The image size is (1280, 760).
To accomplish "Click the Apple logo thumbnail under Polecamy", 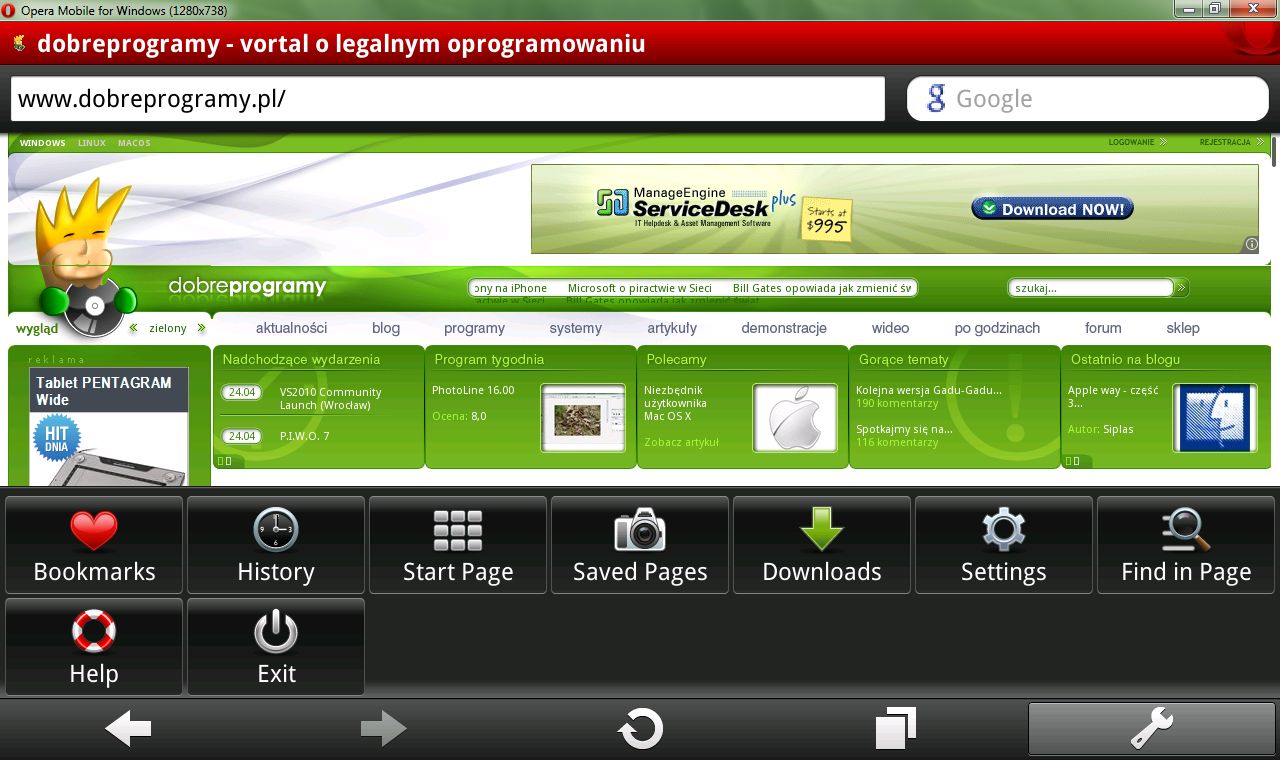I will pos(795,418).
